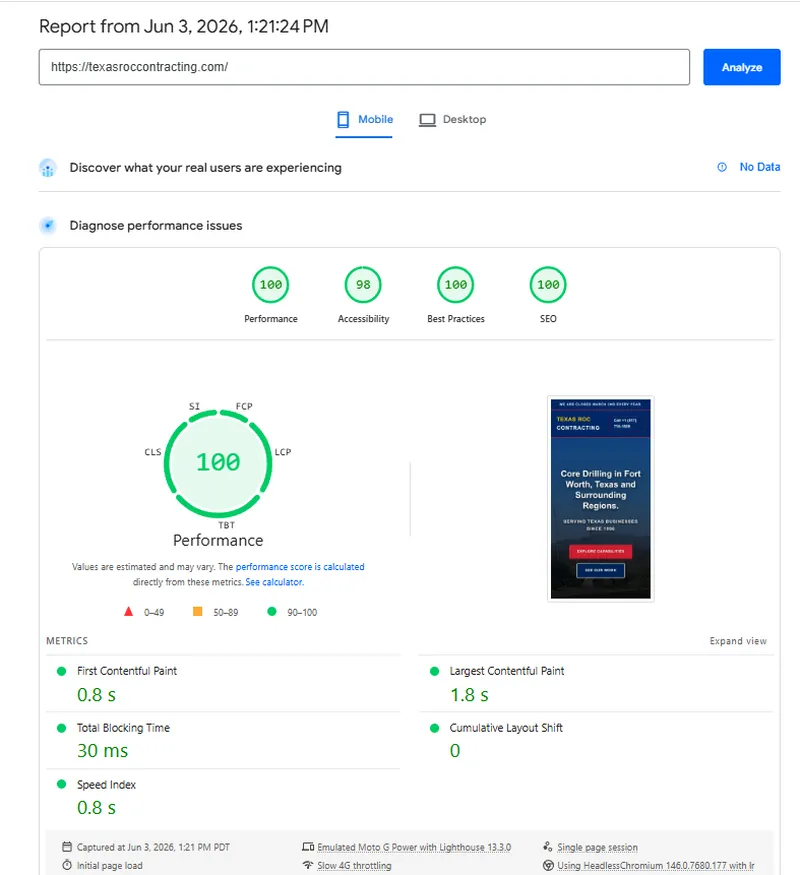Click the CLS label on gauge

click(x=153, y=452)
